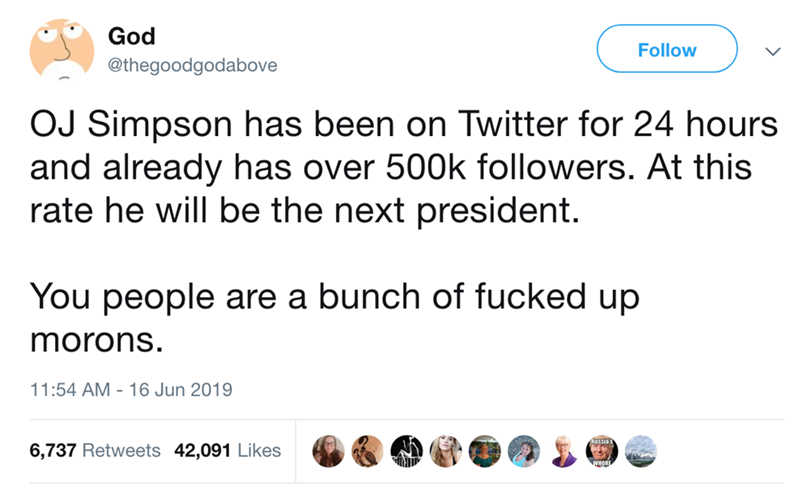
Task: Click the first liker avatar with glasses
Action: (331, 452)
